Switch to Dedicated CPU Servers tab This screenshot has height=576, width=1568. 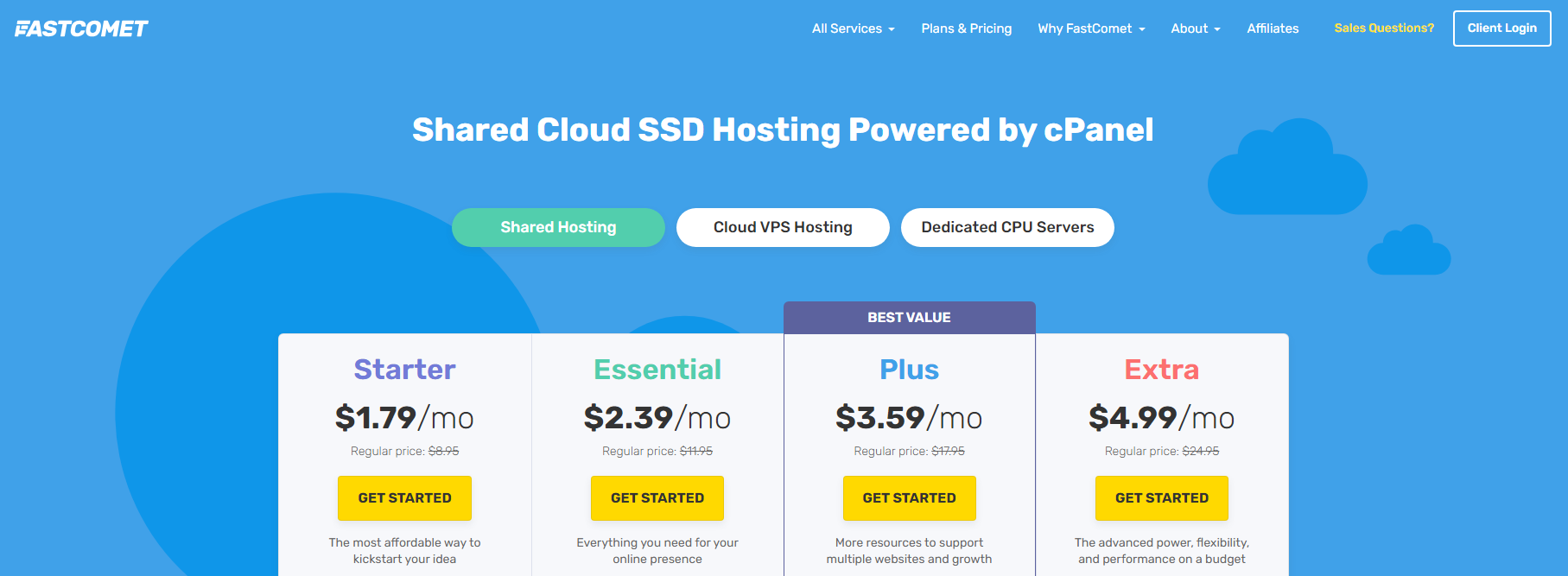coord(1007,227)
